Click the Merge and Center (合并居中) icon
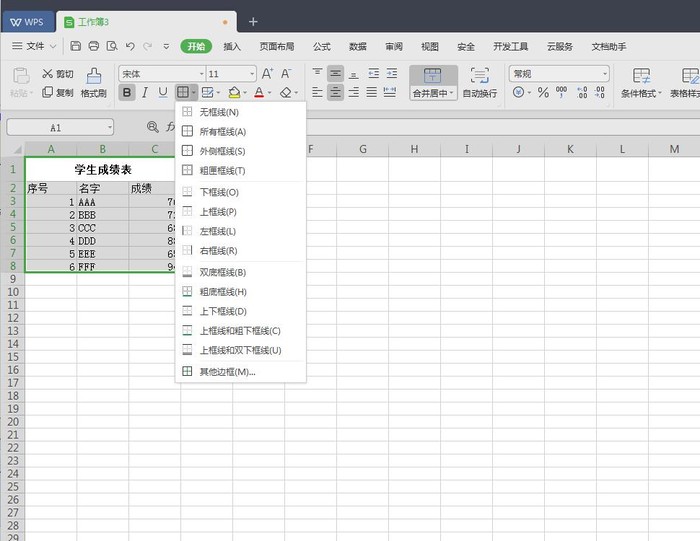Screen dimensions: 700x541 (x=432, y=75)
